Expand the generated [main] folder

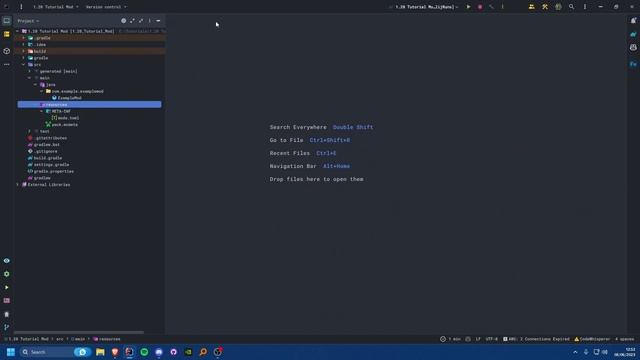(x=29, y=71)
